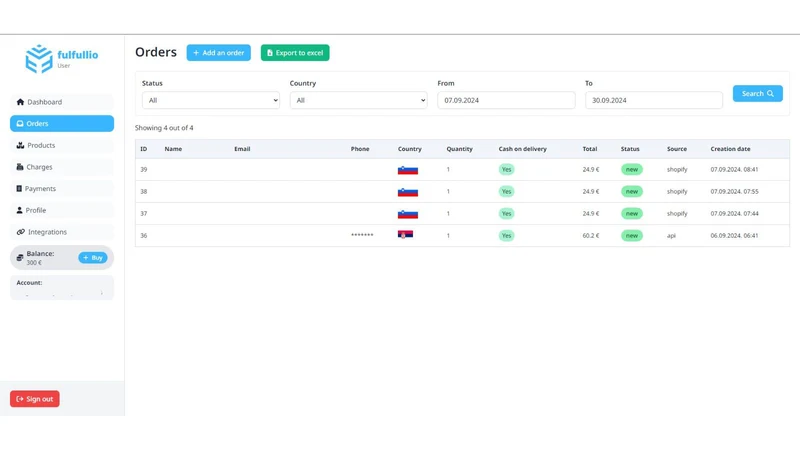Click the date 07.09.2024. 08:41
Viewport: 800px width, 450px height.
coord(734,169)
